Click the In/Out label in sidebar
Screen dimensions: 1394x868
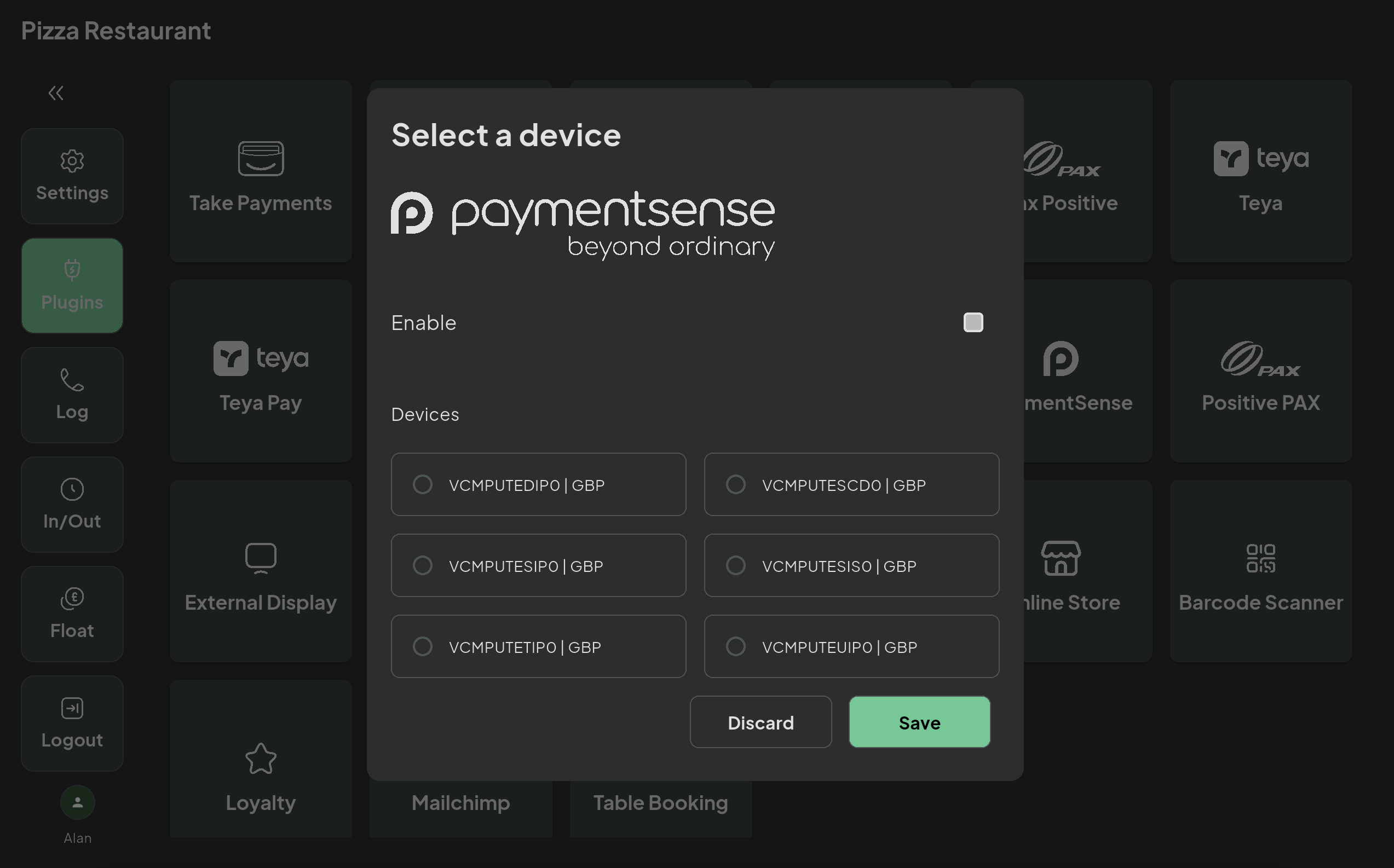72,521
